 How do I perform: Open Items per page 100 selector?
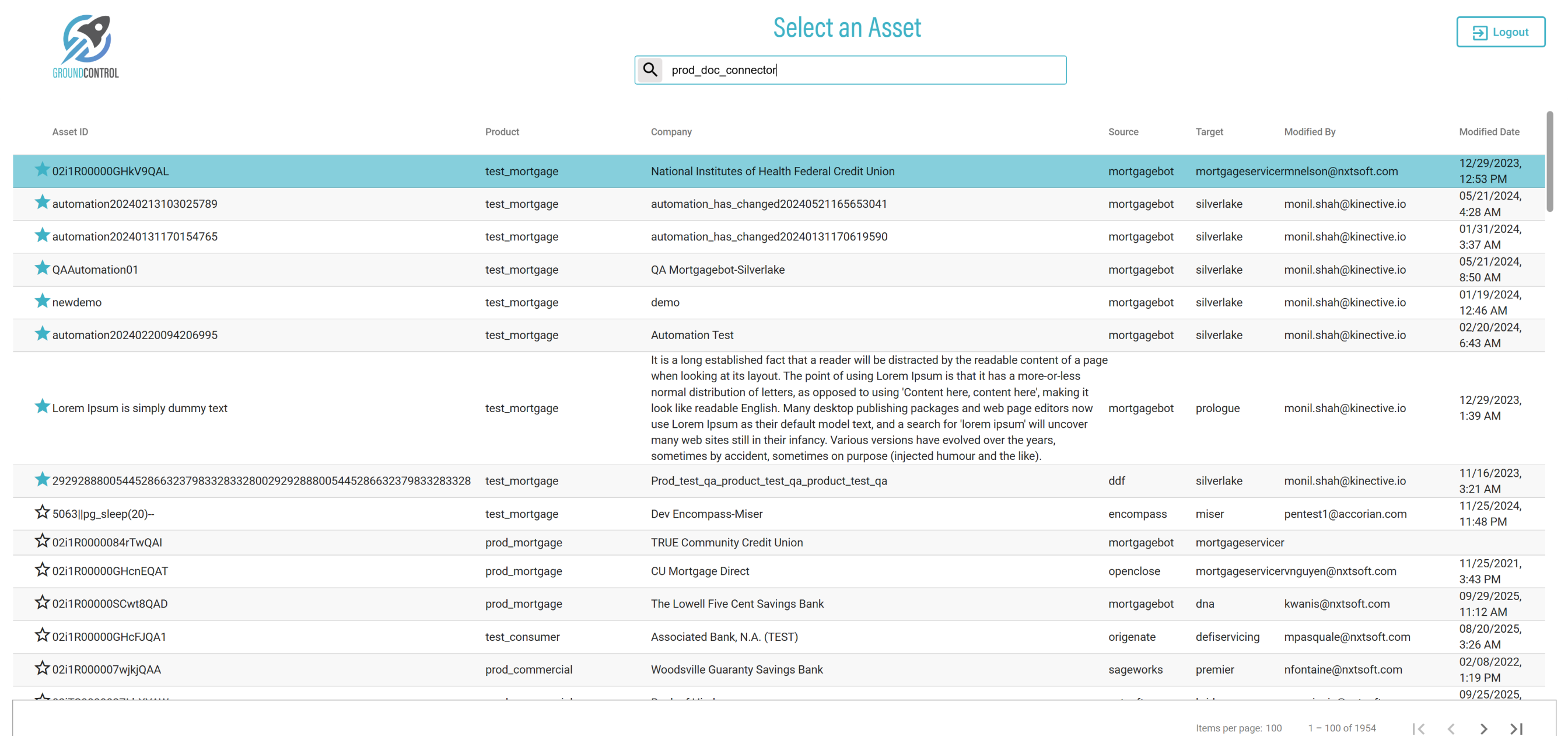(1273, 728)
